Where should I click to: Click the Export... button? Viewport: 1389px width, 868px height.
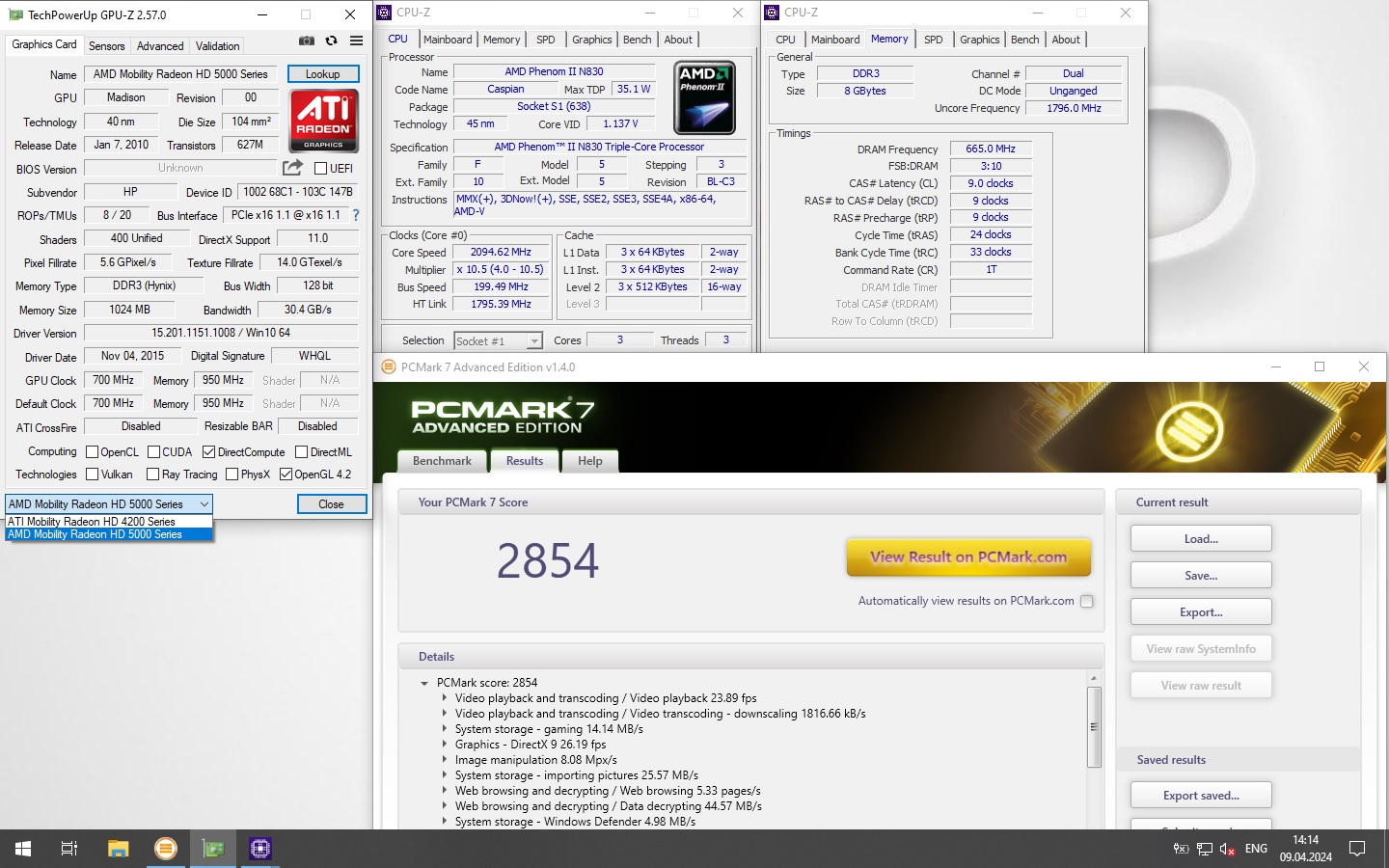click(1201, 611)
